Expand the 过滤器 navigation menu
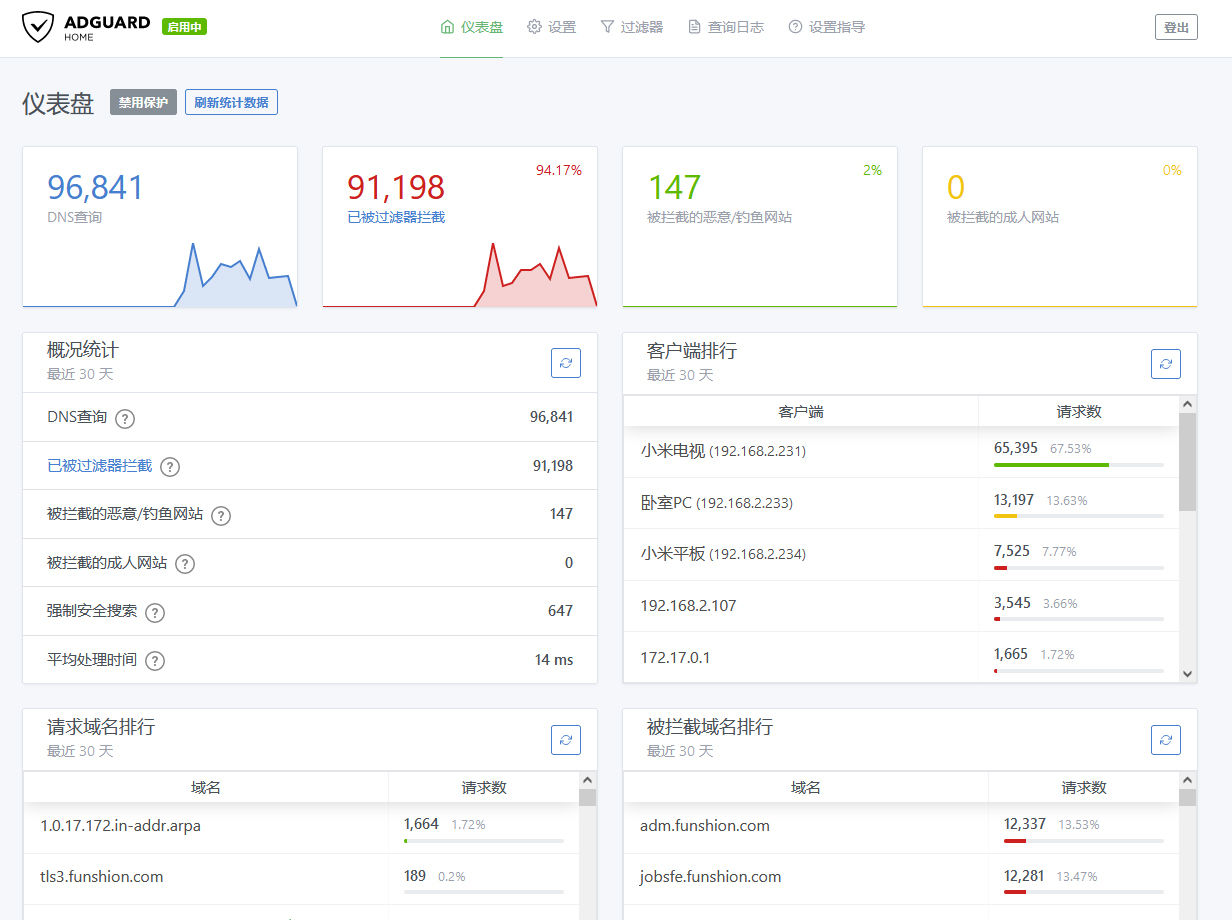Viewport: 1232px width, 920px height. click(631, 27)
